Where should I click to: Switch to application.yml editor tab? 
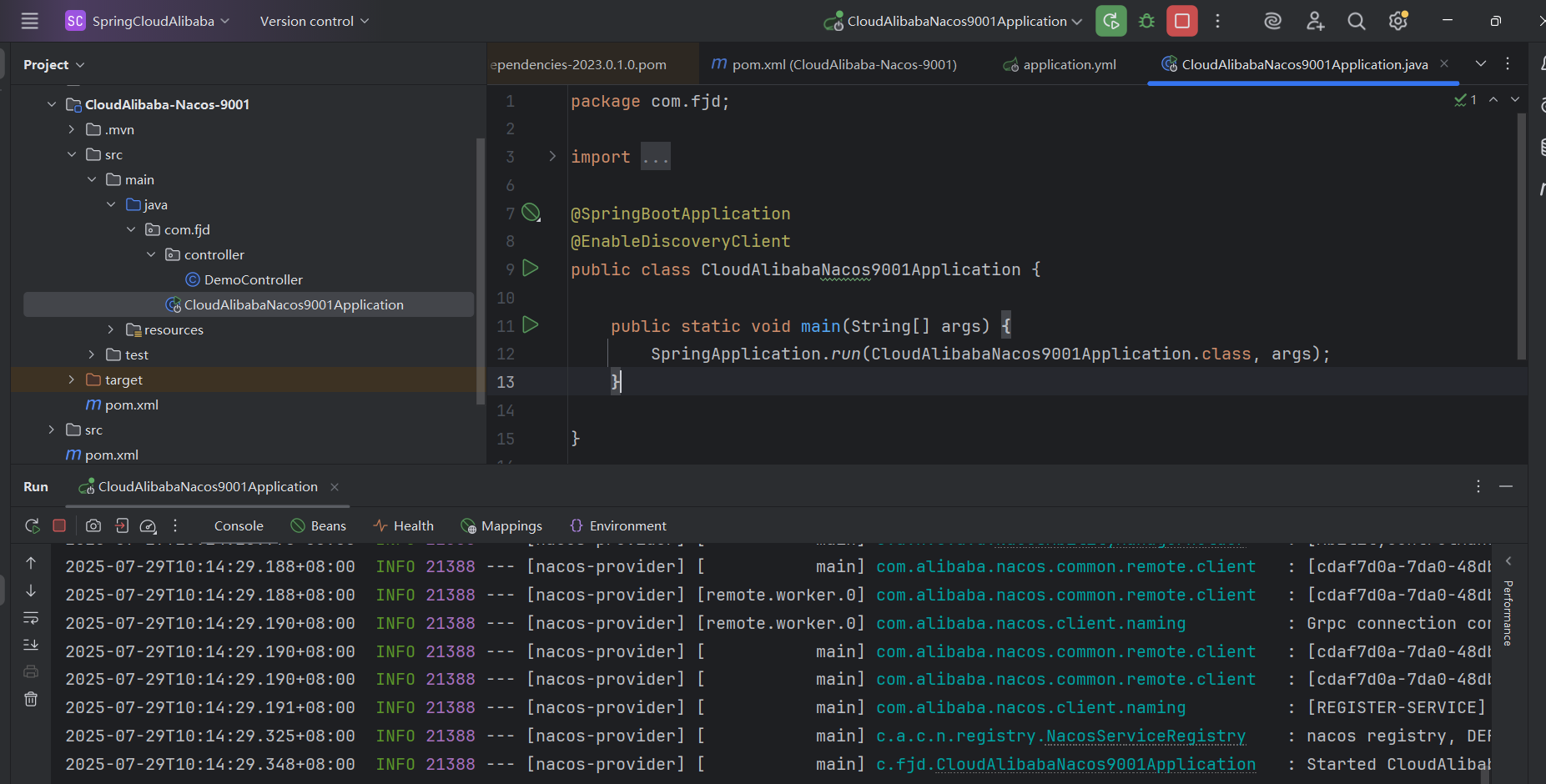(1060, 64)
